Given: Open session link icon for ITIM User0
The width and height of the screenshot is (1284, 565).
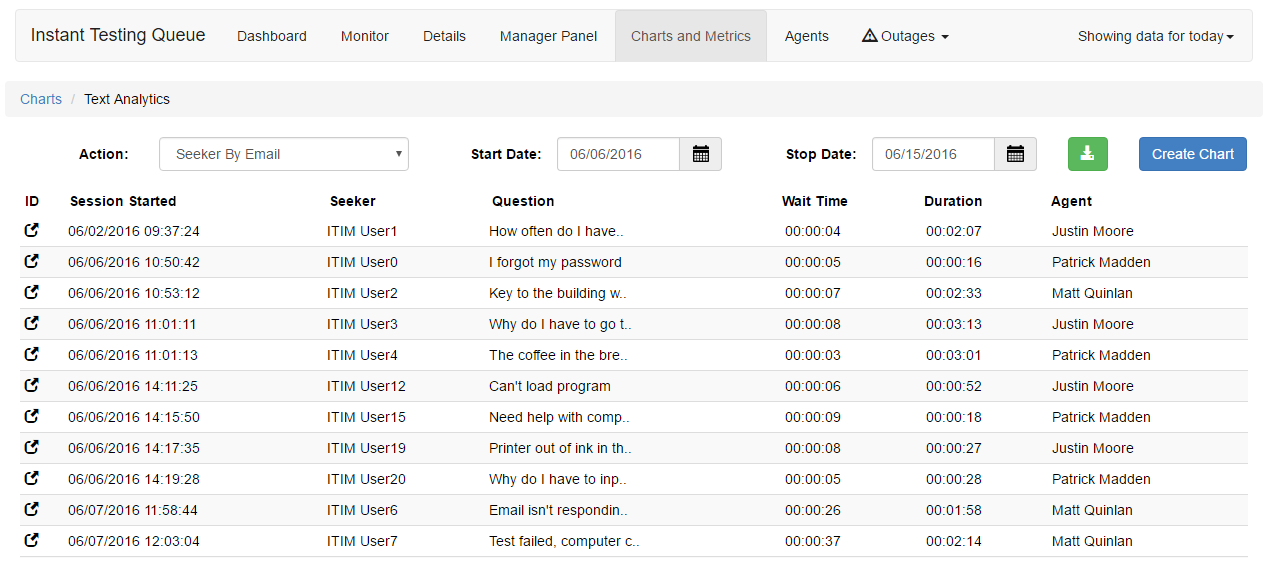Looking at the screenshot, I should (x=31, y=261).
